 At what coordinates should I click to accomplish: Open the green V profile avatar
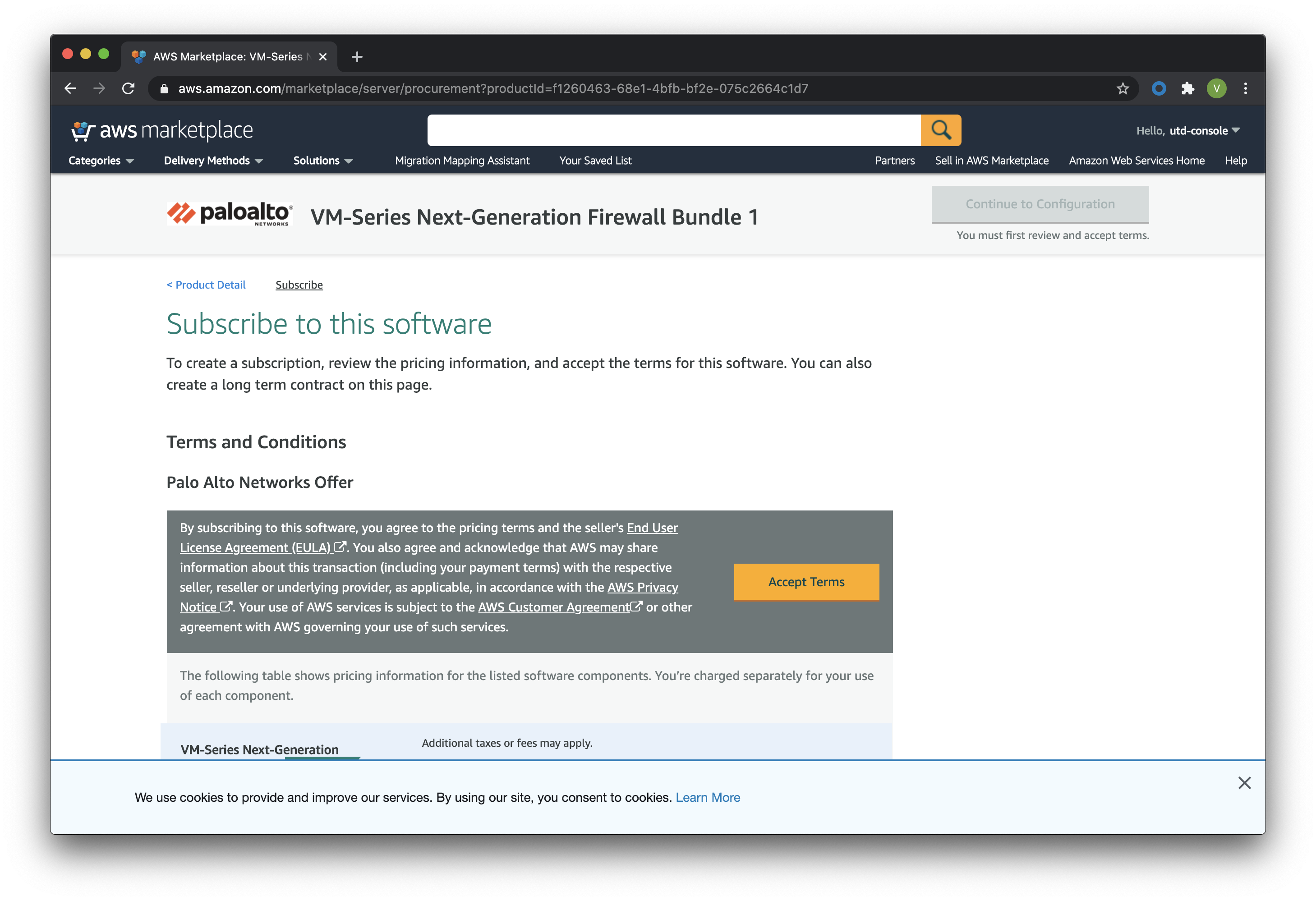(x=1216, y=88)
